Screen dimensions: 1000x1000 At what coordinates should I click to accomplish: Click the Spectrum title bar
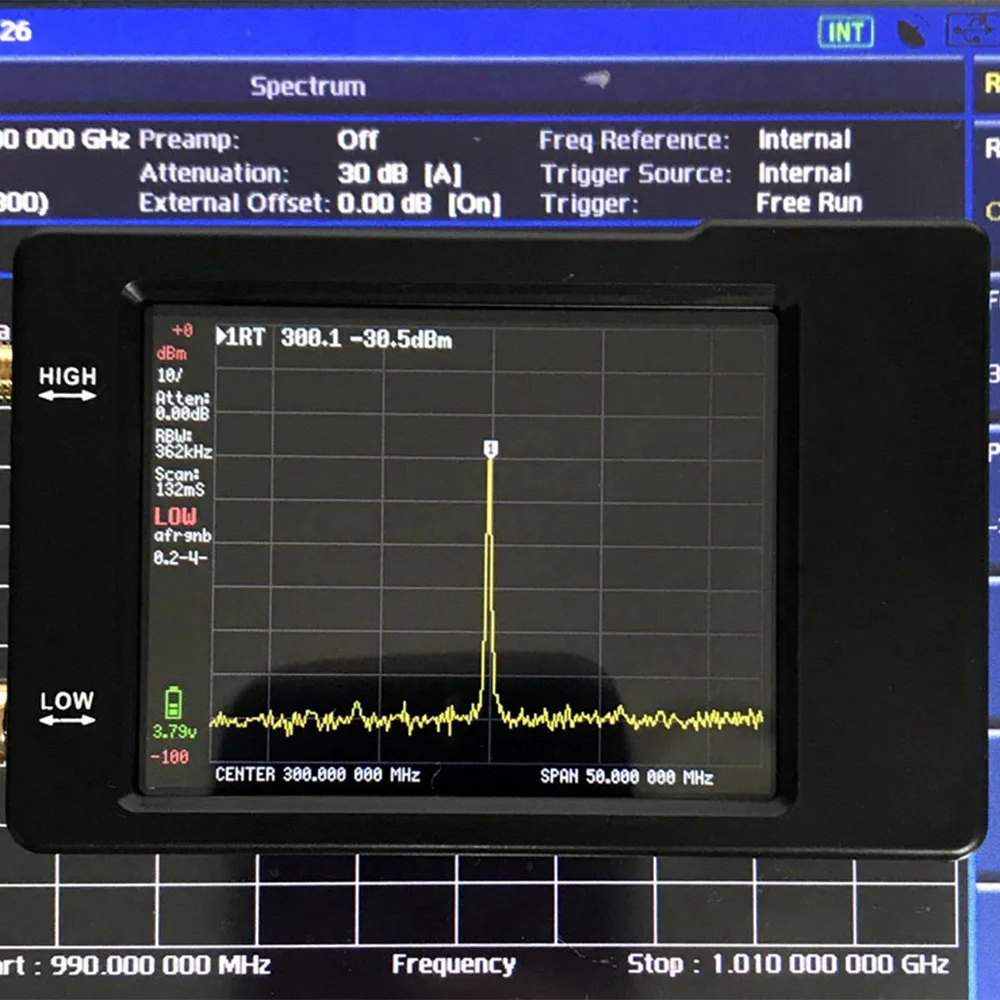[308, 86]
